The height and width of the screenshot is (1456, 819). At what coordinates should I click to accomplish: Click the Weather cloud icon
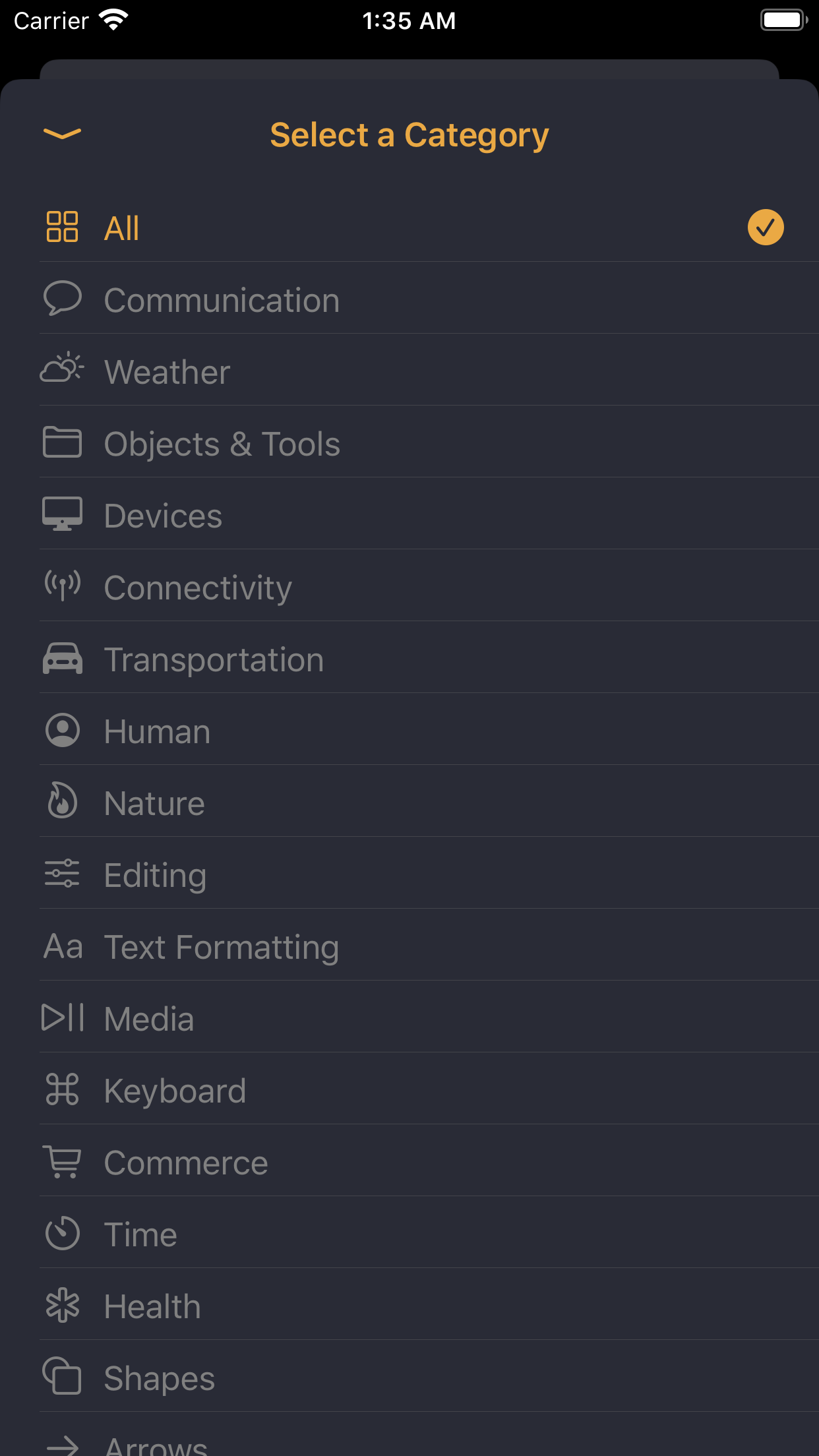pyautogui.click(x=63, y=371)
